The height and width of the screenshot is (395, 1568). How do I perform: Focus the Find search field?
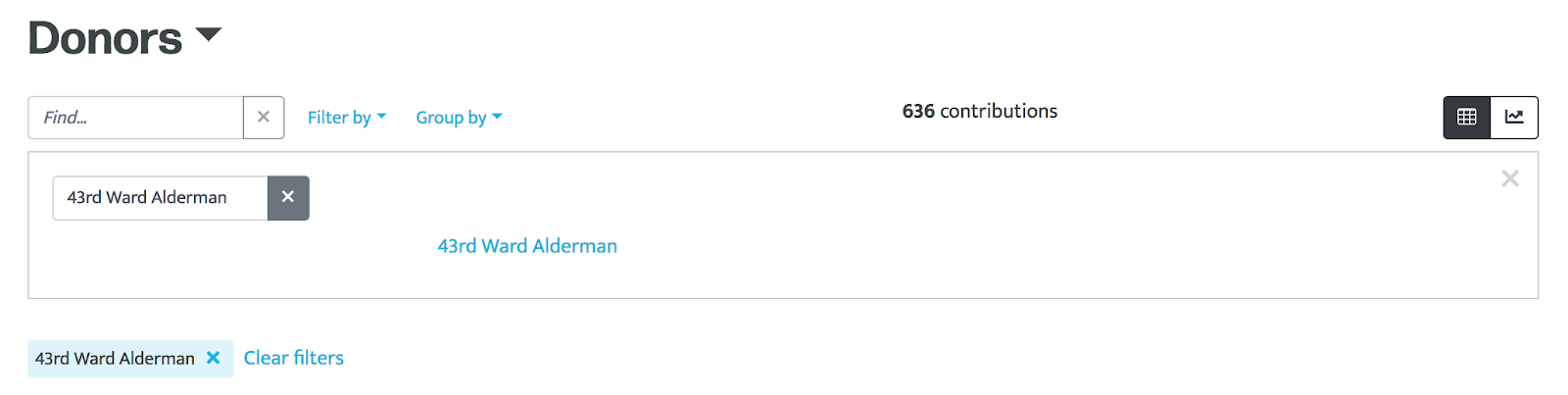(135, 118)
